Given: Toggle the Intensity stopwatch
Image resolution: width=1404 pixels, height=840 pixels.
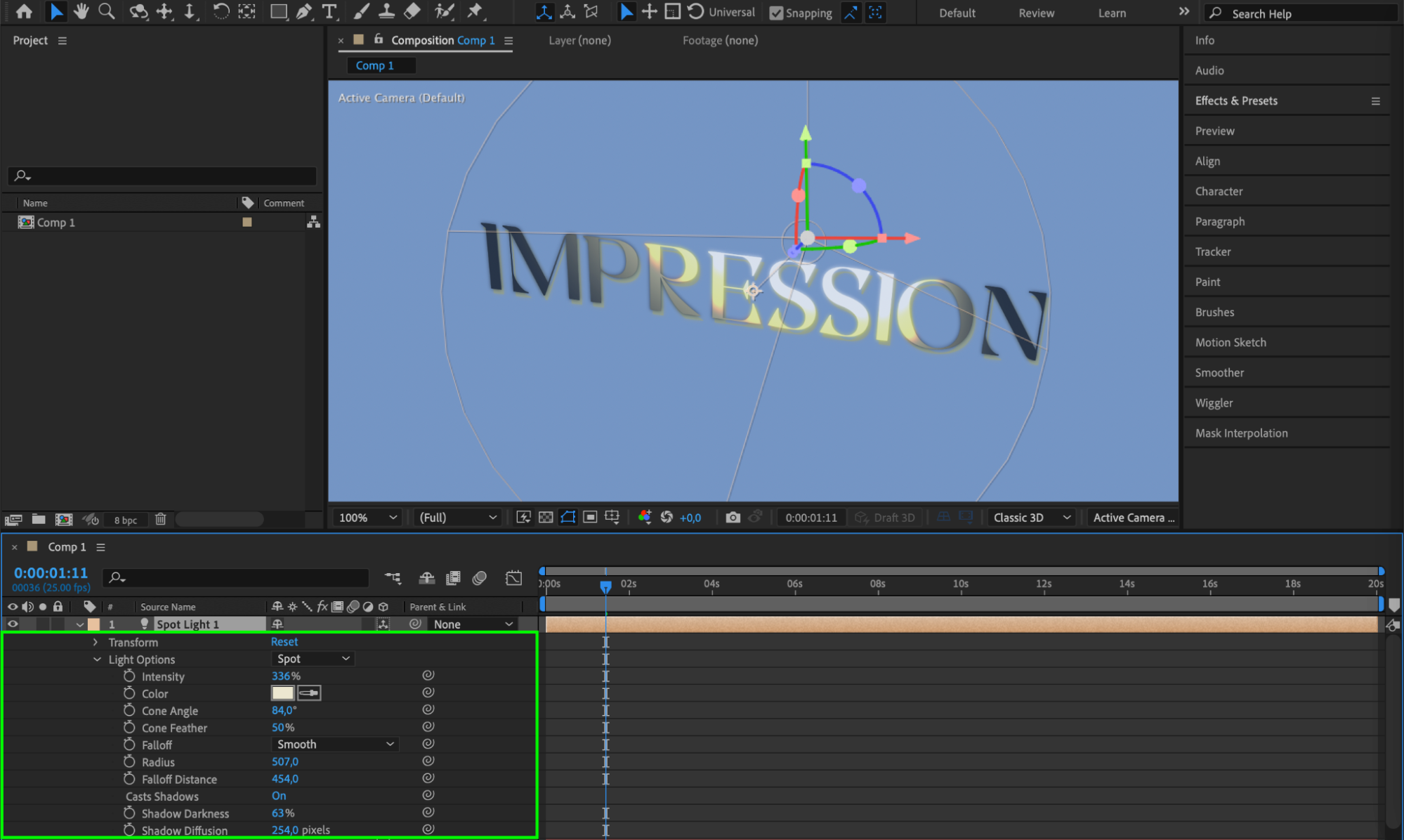Looking at the screenshot, I should click(x=129, y=676).
